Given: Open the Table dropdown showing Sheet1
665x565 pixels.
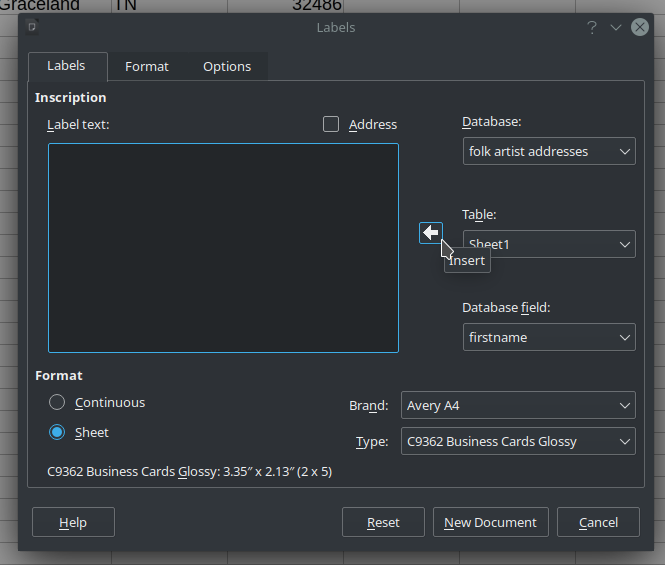Looking at the screenshot, I should pyautogui.click(x=549, y=244).
